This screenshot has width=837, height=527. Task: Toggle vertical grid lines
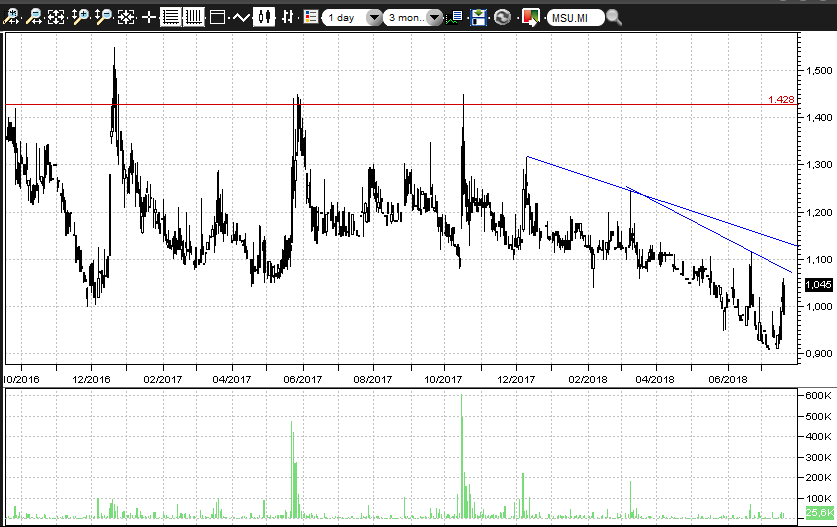[193, 17]
